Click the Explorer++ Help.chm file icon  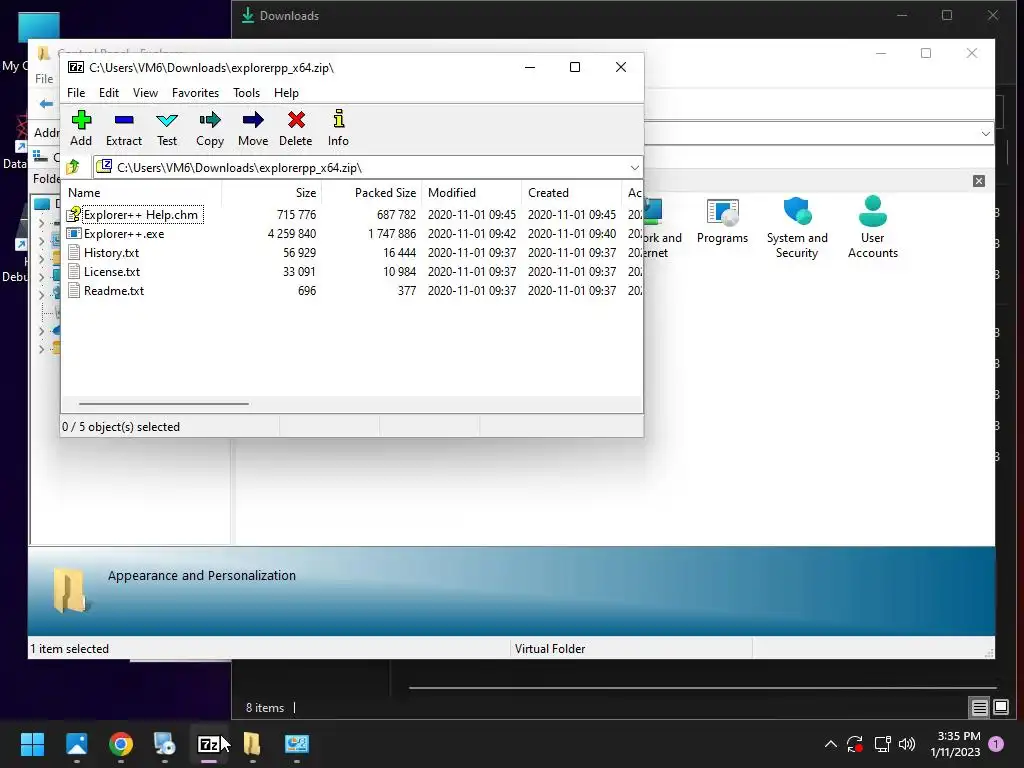[74, 214]
